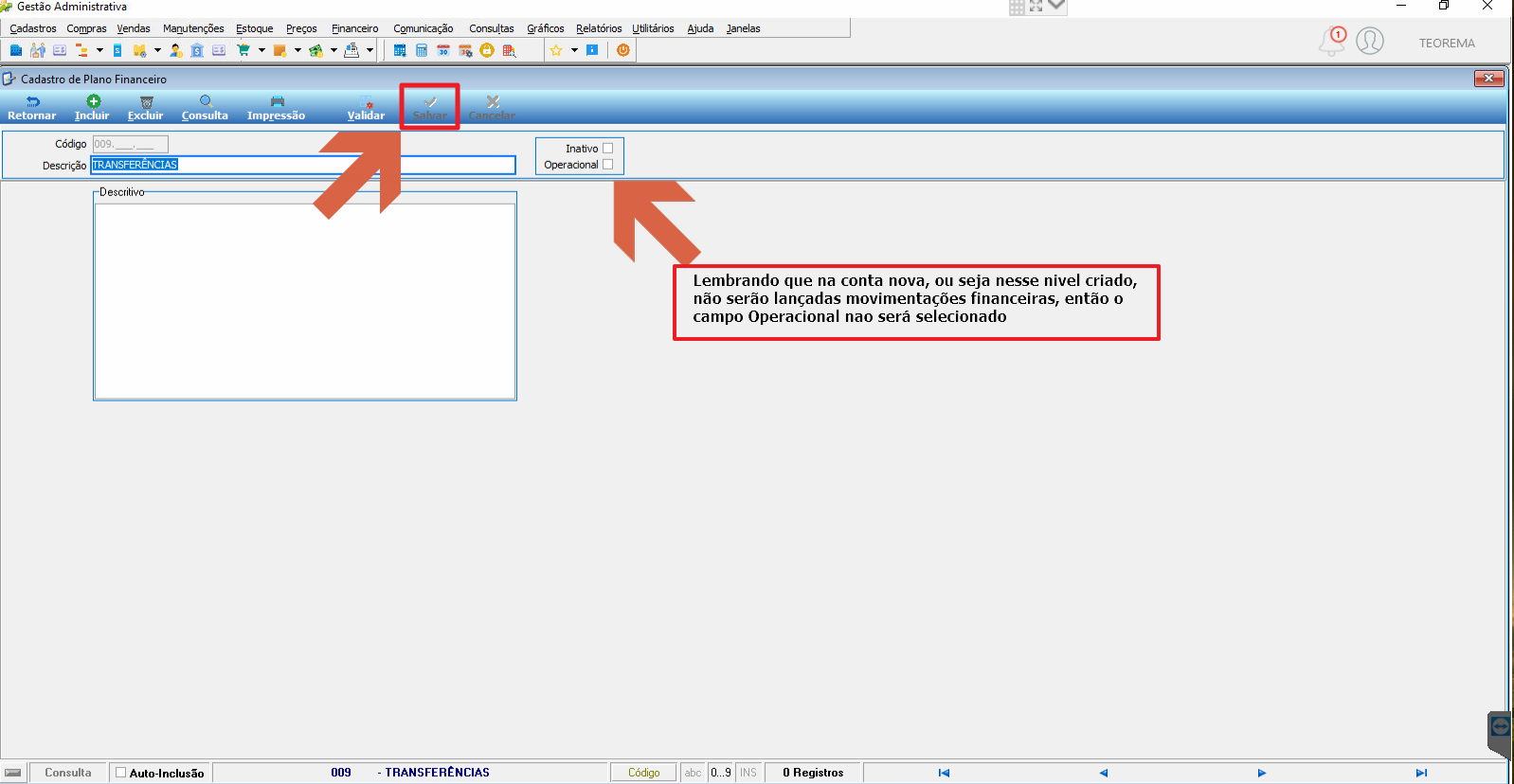This screenshot has width=1514, height=784.
Task: Check the Operacional checkbox
Action: click(608, 164)
